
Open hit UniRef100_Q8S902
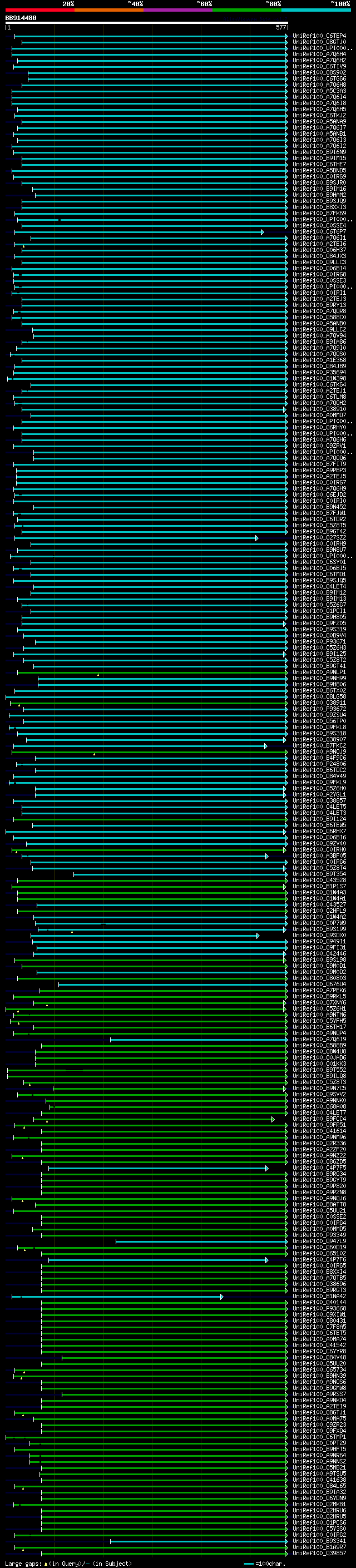(319, 72)
